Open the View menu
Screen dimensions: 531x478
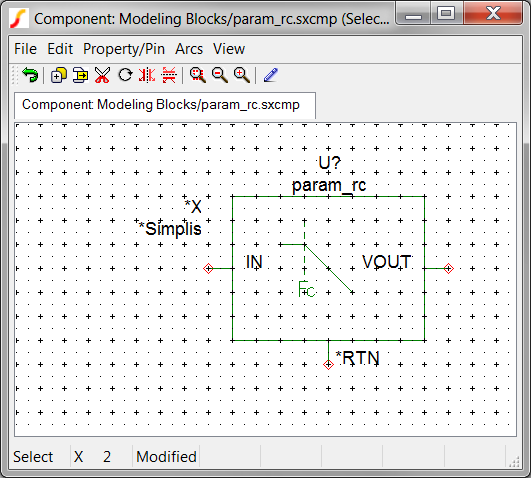(229, 49)
